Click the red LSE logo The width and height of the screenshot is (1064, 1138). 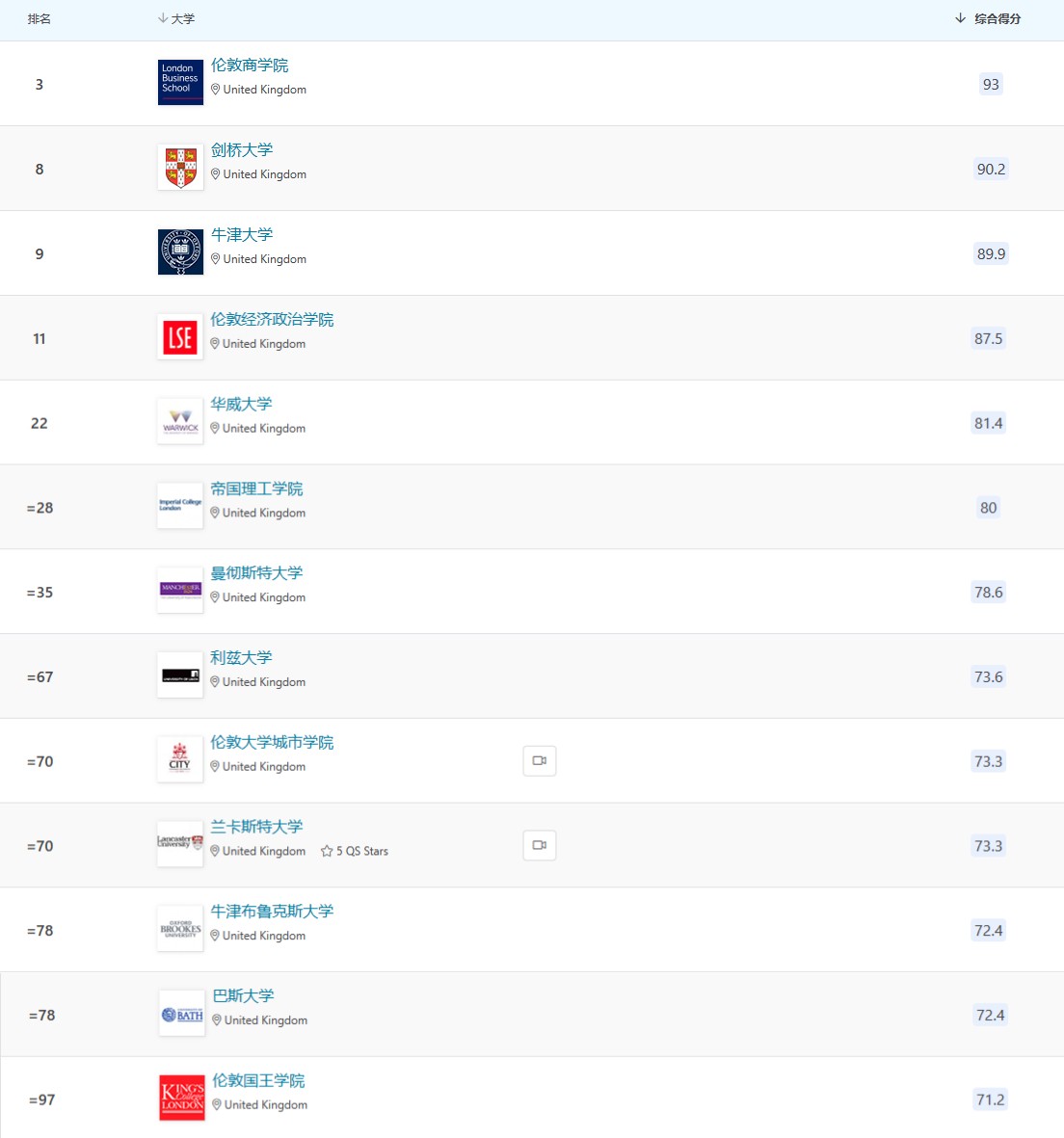tap(180, 337)
